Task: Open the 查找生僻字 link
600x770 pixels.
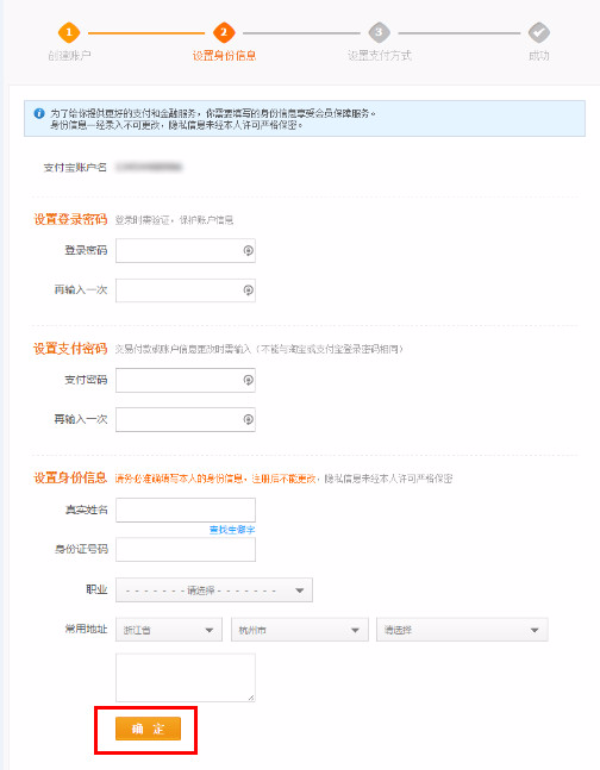Action: pos(232,528)
